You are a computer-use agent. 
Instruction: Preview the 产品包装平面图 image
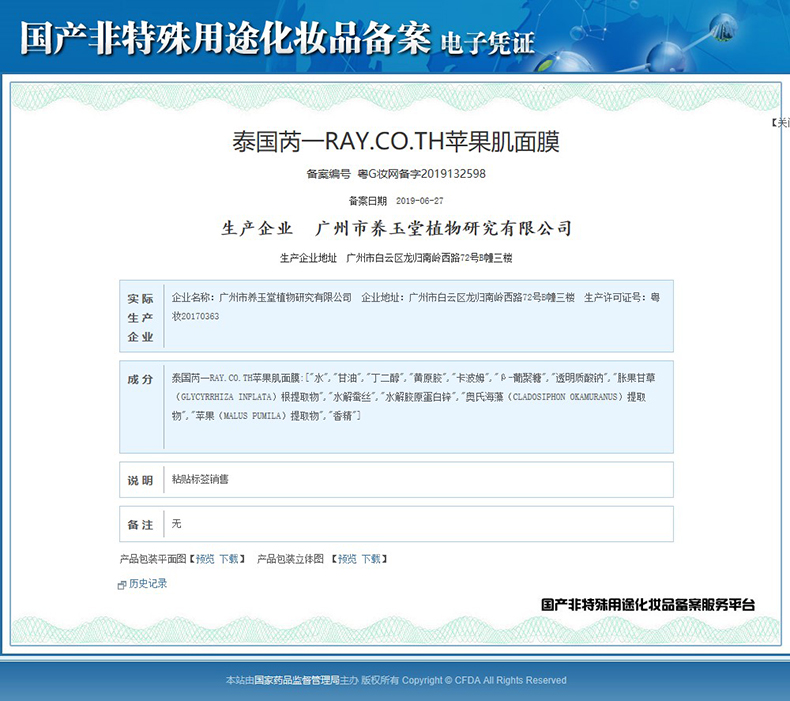click(205, 559)
